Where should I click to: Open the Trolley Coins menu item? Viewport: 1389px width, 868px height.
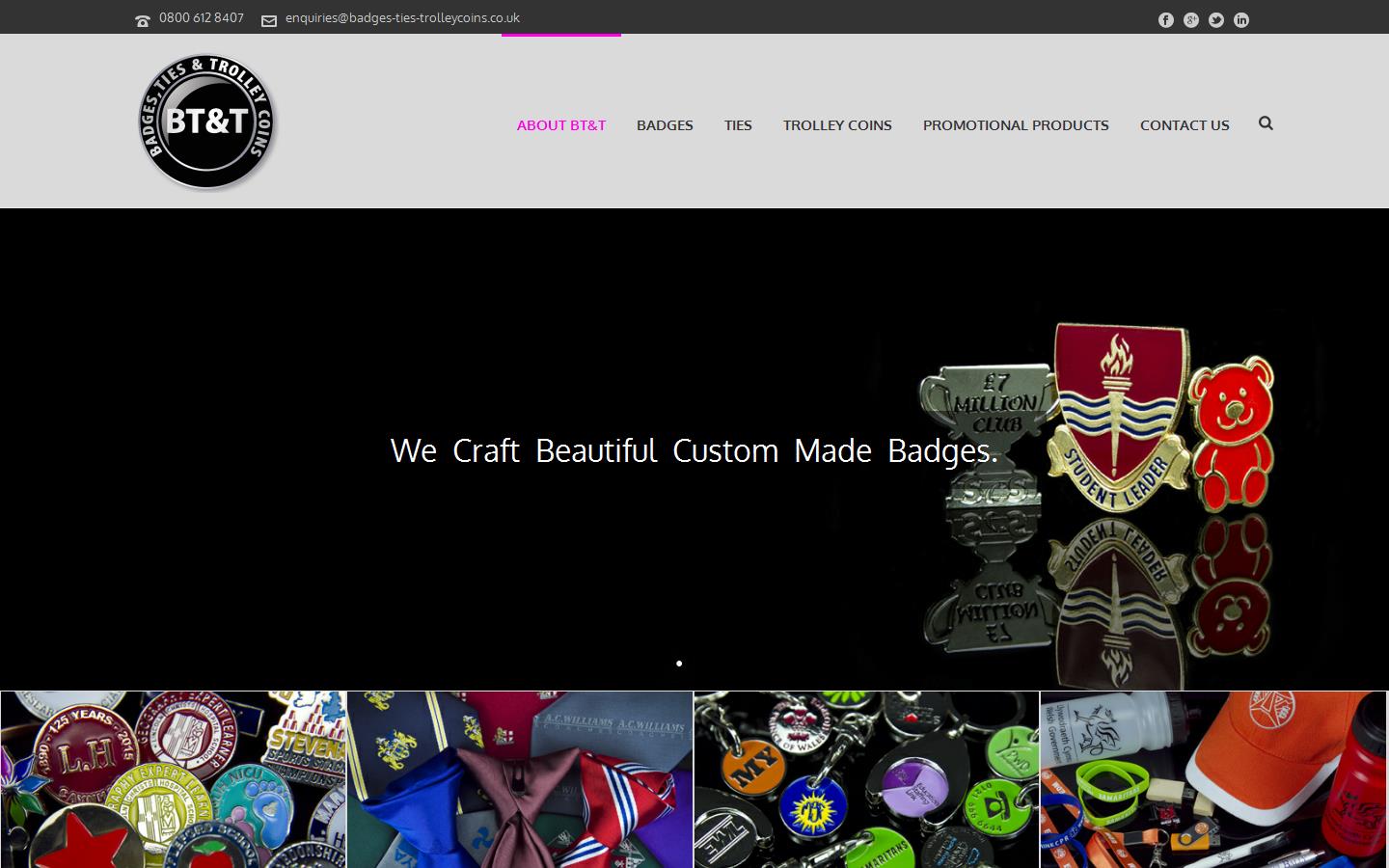[x=837, y=125]
